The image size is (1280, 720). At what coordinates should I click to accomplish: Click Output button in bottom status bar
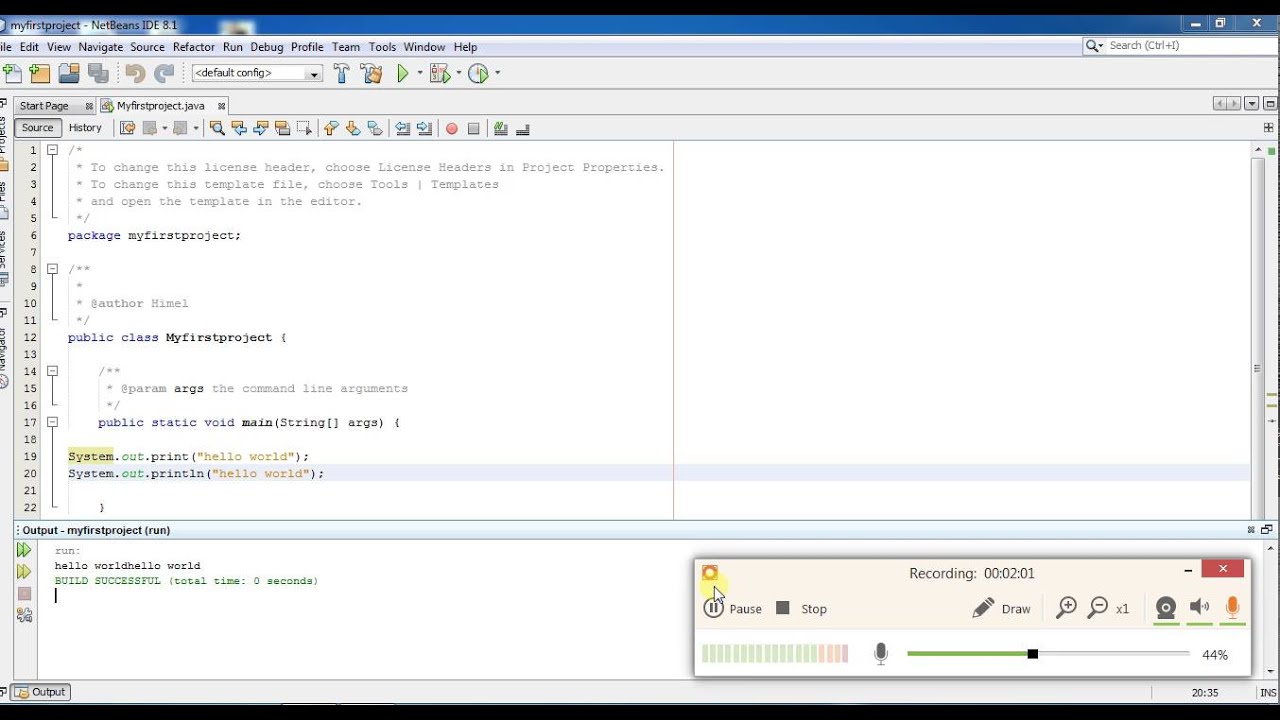coord(40,692)
